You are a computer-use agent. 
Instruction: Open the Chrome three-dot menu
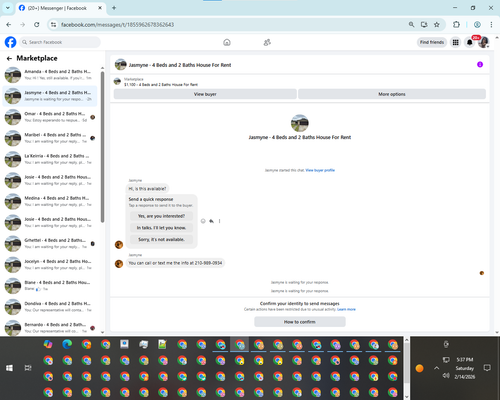(x=491, y=25)
